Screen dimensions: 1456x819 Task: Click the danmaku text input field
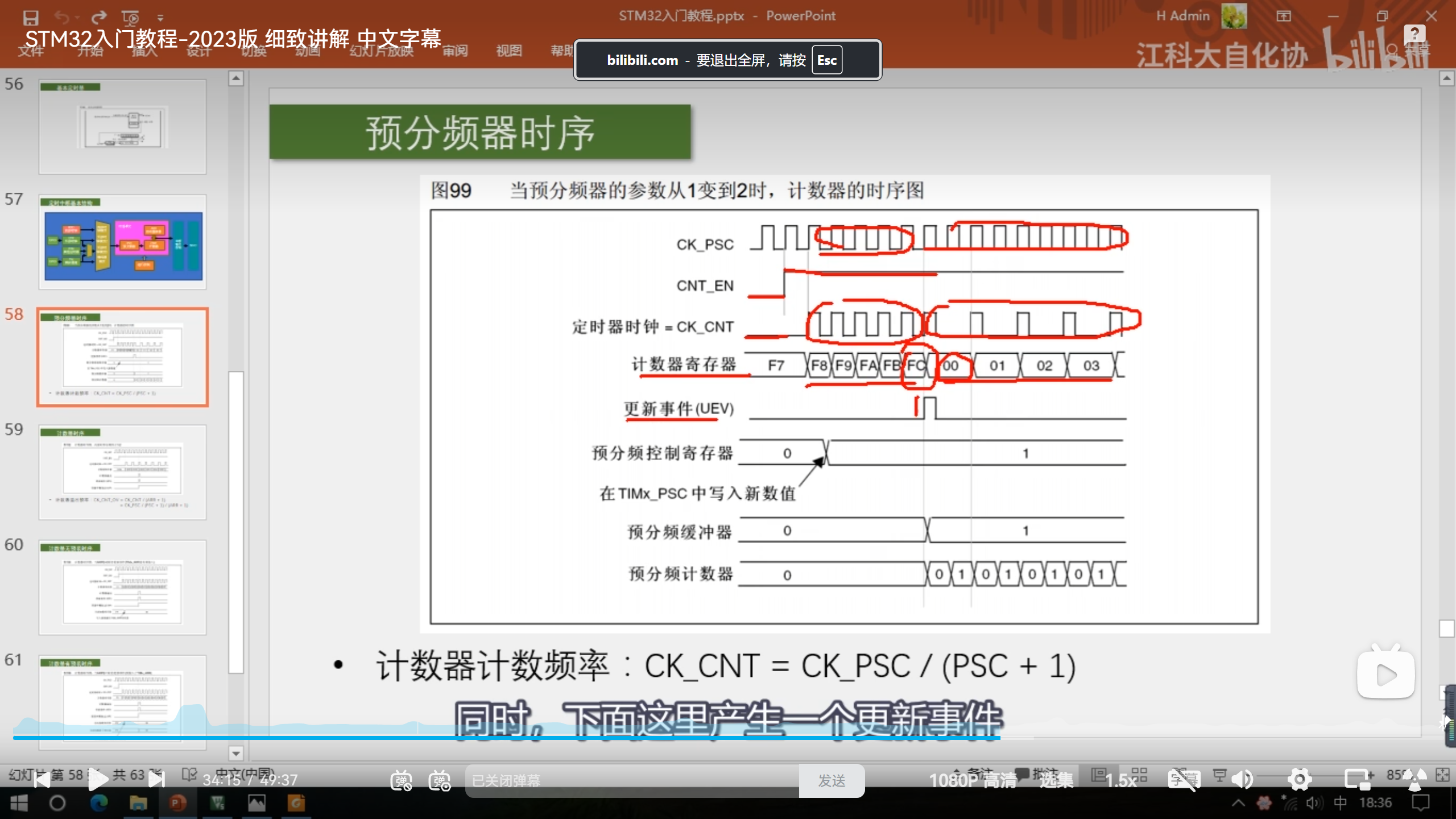pos(631,780)
